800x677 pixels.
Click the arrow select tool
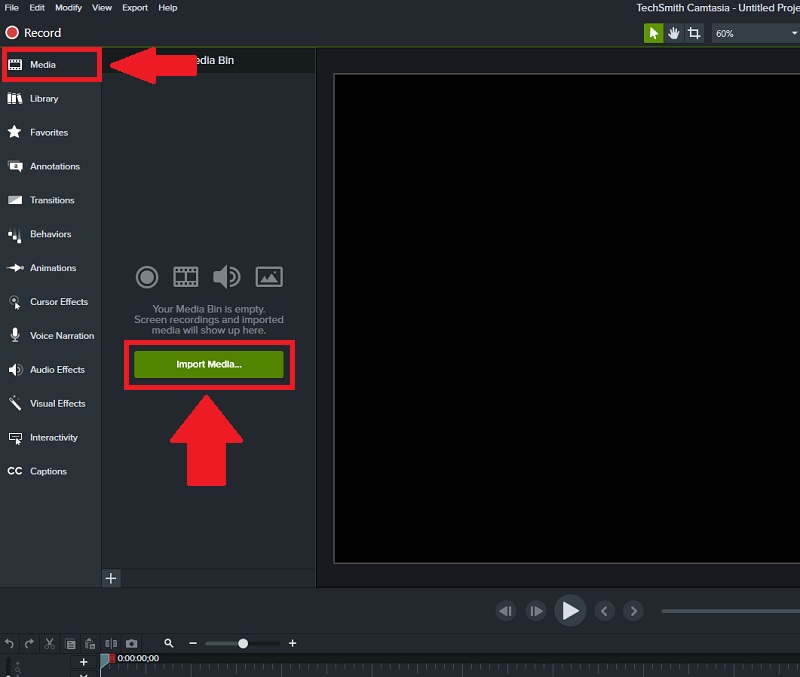tap(653, 33)
